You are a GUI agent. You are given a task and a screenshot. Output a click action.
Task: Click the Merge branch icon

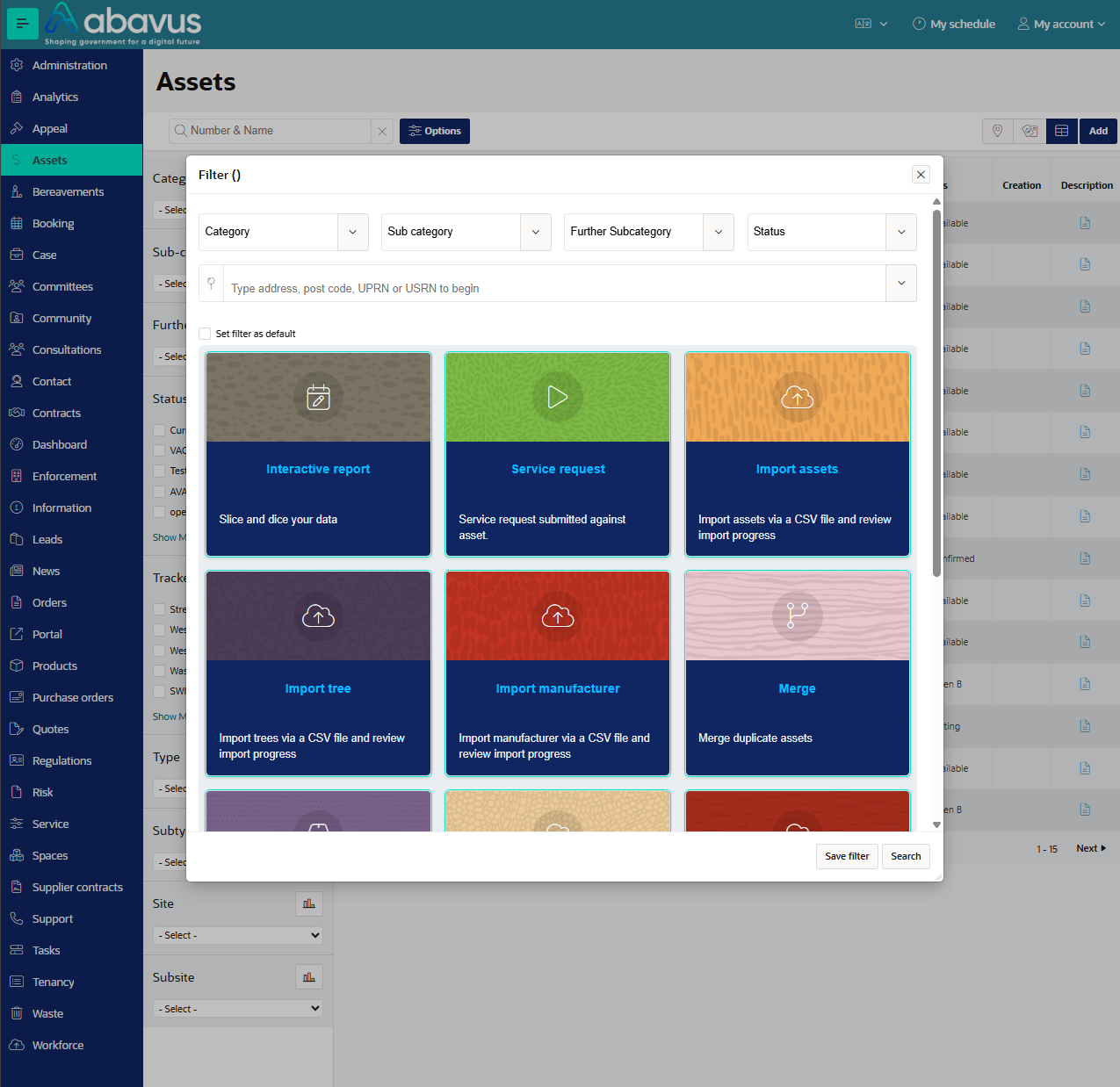pyautogui.click(x=798, y=615)
